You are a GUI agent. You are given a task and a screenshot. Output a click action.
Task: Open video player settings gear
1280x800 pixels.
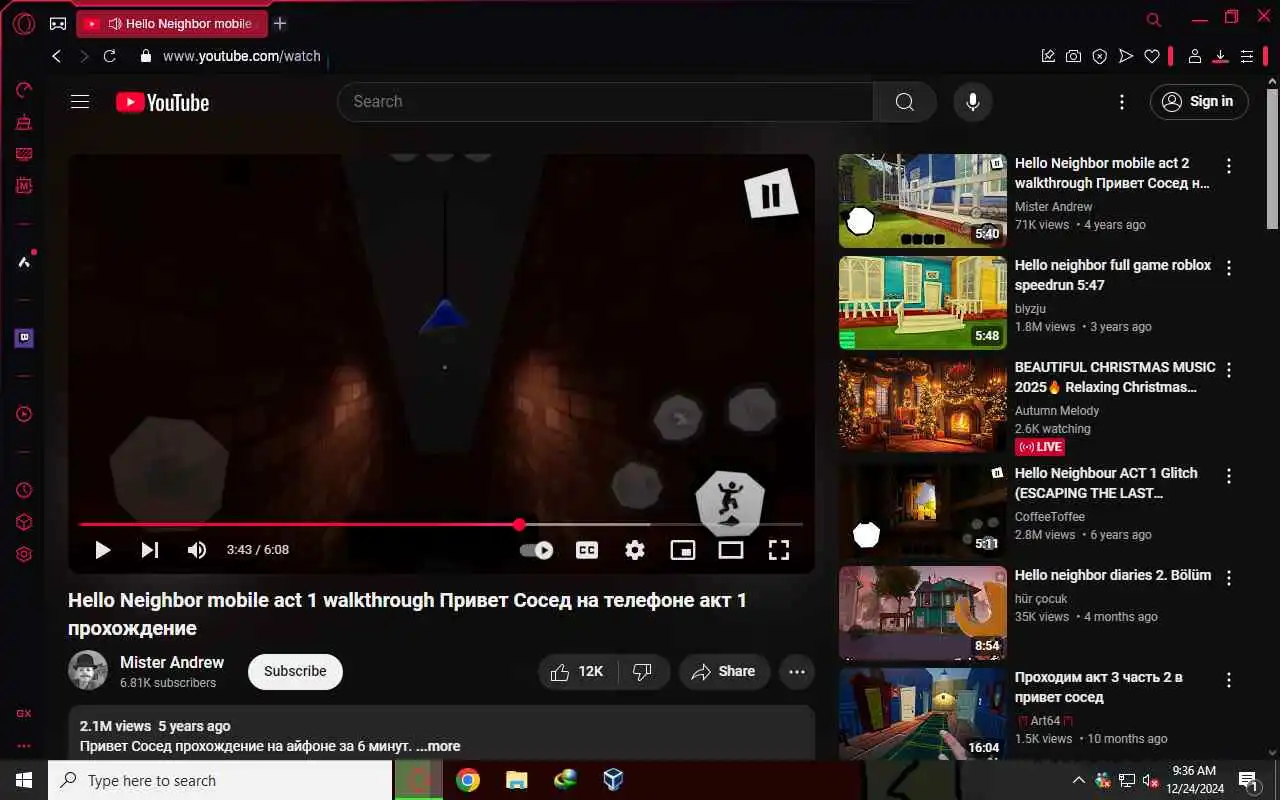tap(635, 550)
